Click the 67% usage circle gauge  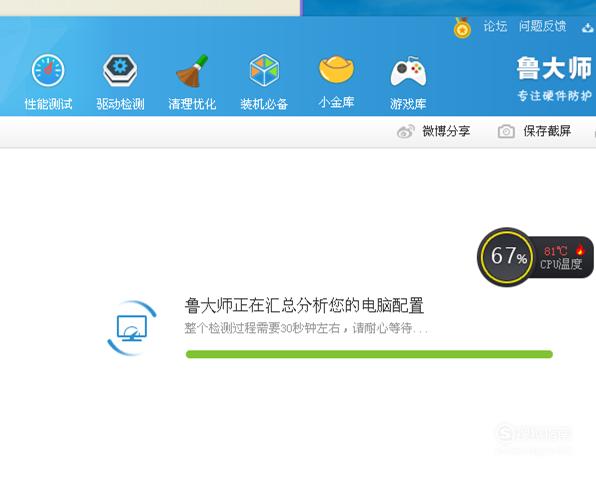click(507, 257)
